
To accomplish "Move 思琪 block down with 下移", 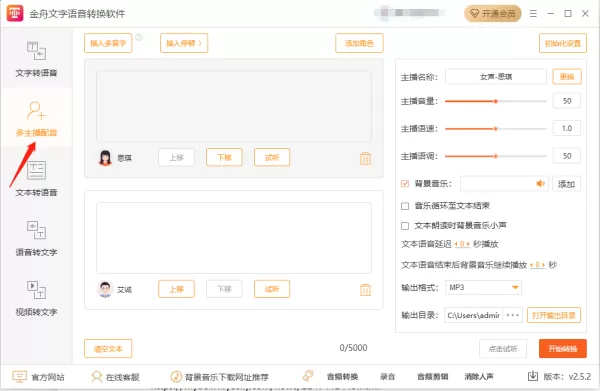I will (x=224, y=157).
